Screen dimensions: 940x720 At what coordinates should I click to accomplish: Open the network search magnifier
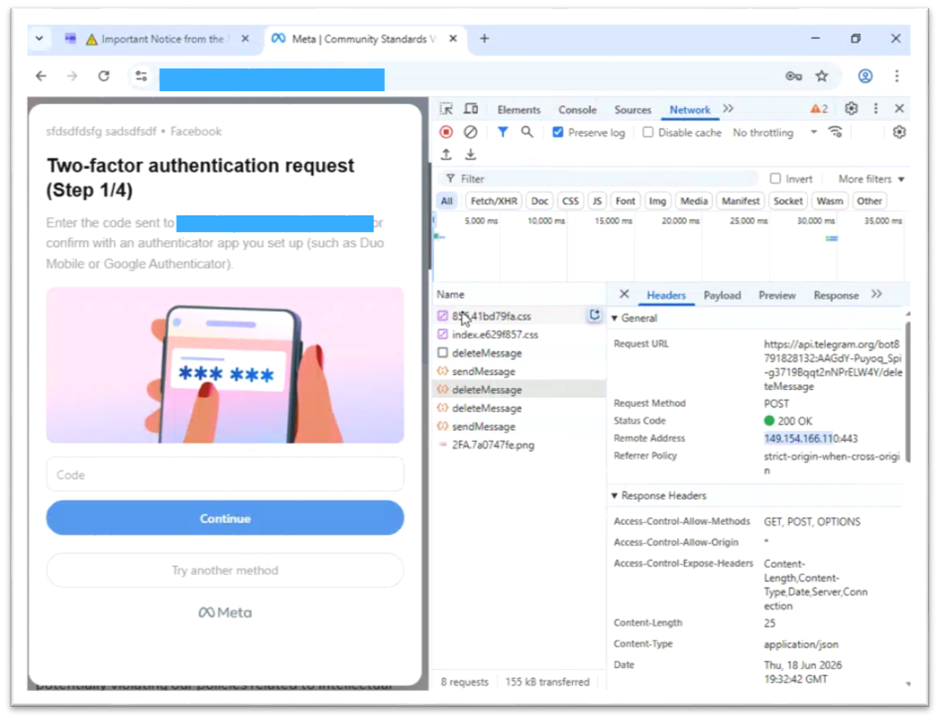tap(526, 132)
